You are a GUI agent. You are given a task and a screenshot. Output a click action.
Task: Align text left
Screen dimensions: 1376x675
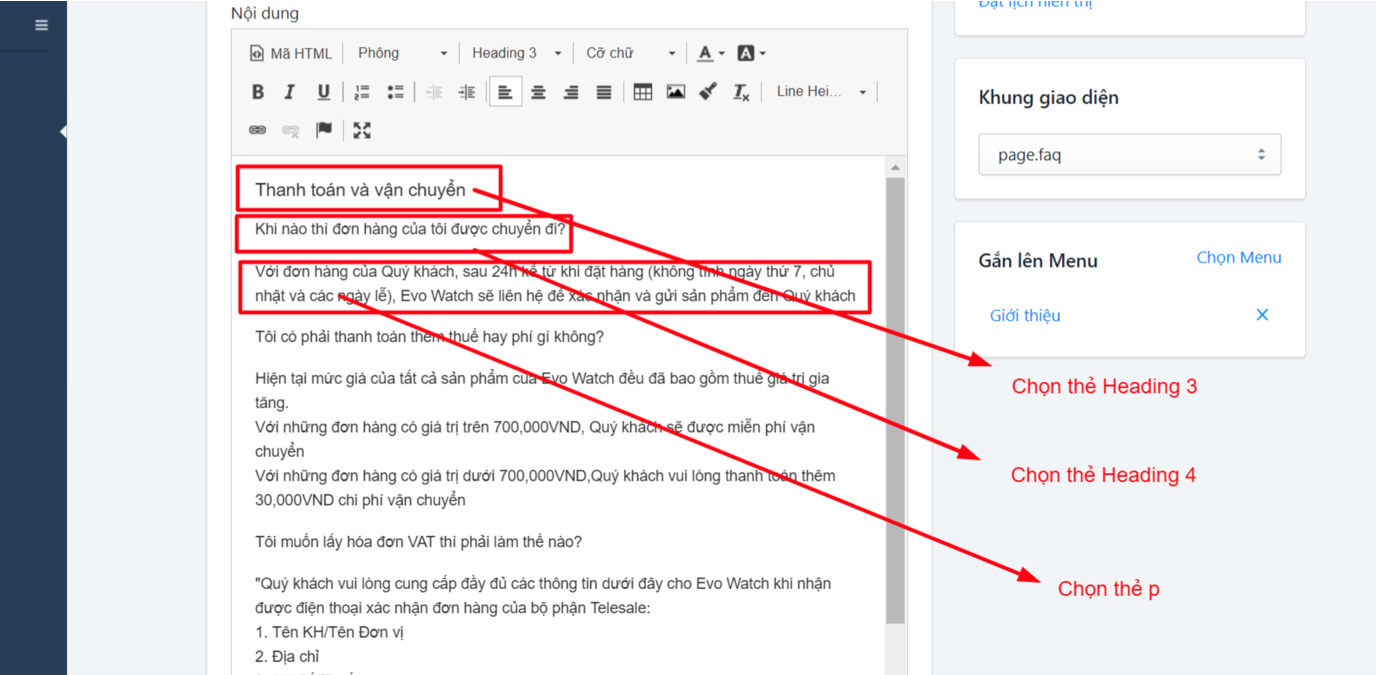click(505, 92)
